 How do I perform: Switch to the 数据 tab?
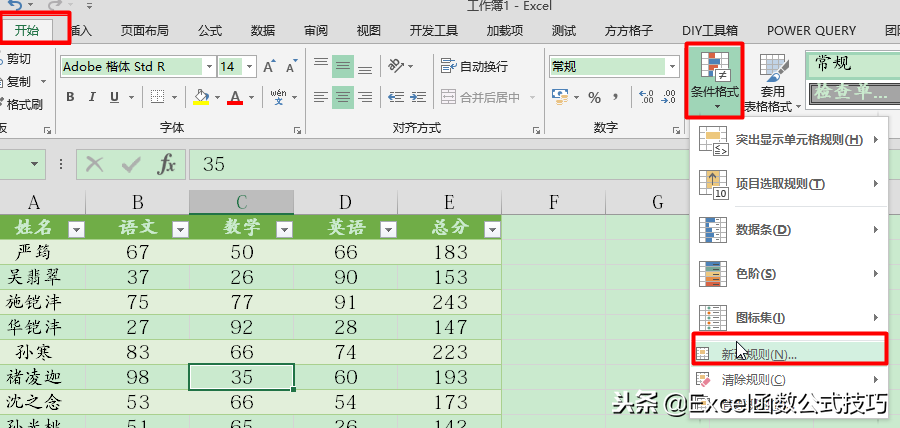point(263,30)
